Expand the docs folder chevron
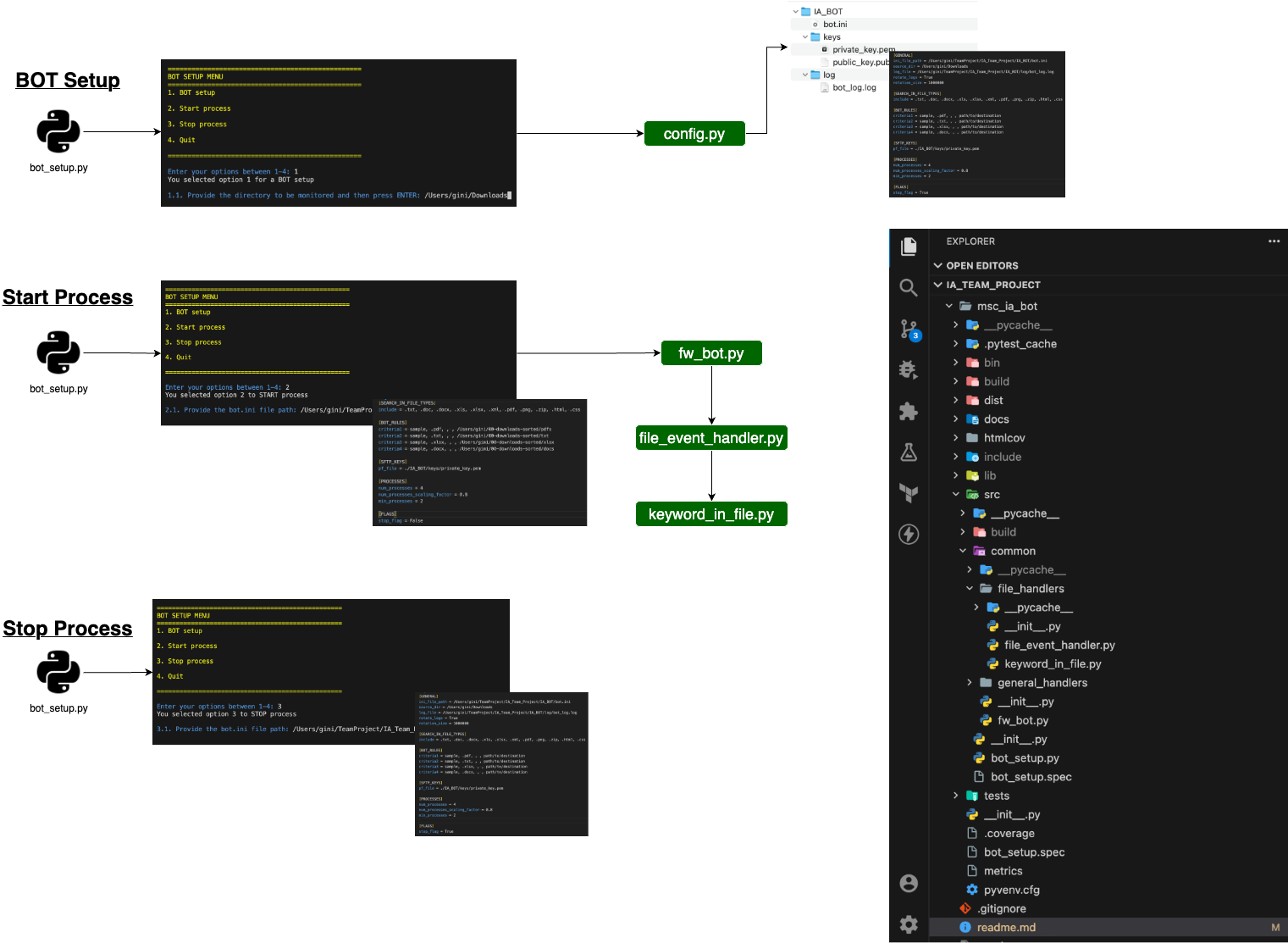This screenshot has width=1288, height=943. (956, 419)
